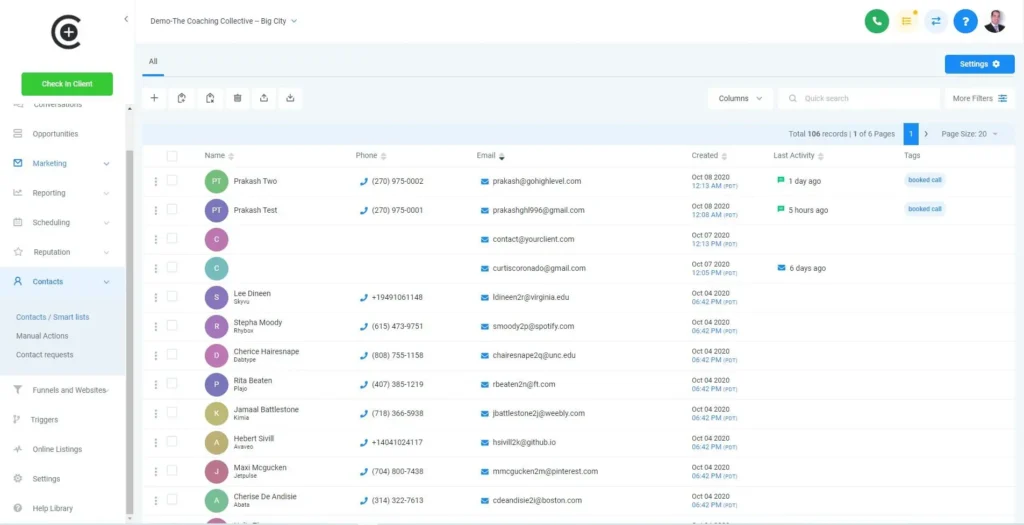Open three-dot menu for Prakash Two row
This screenshot has width=1024, height=525.
click(x=156, y=181)
